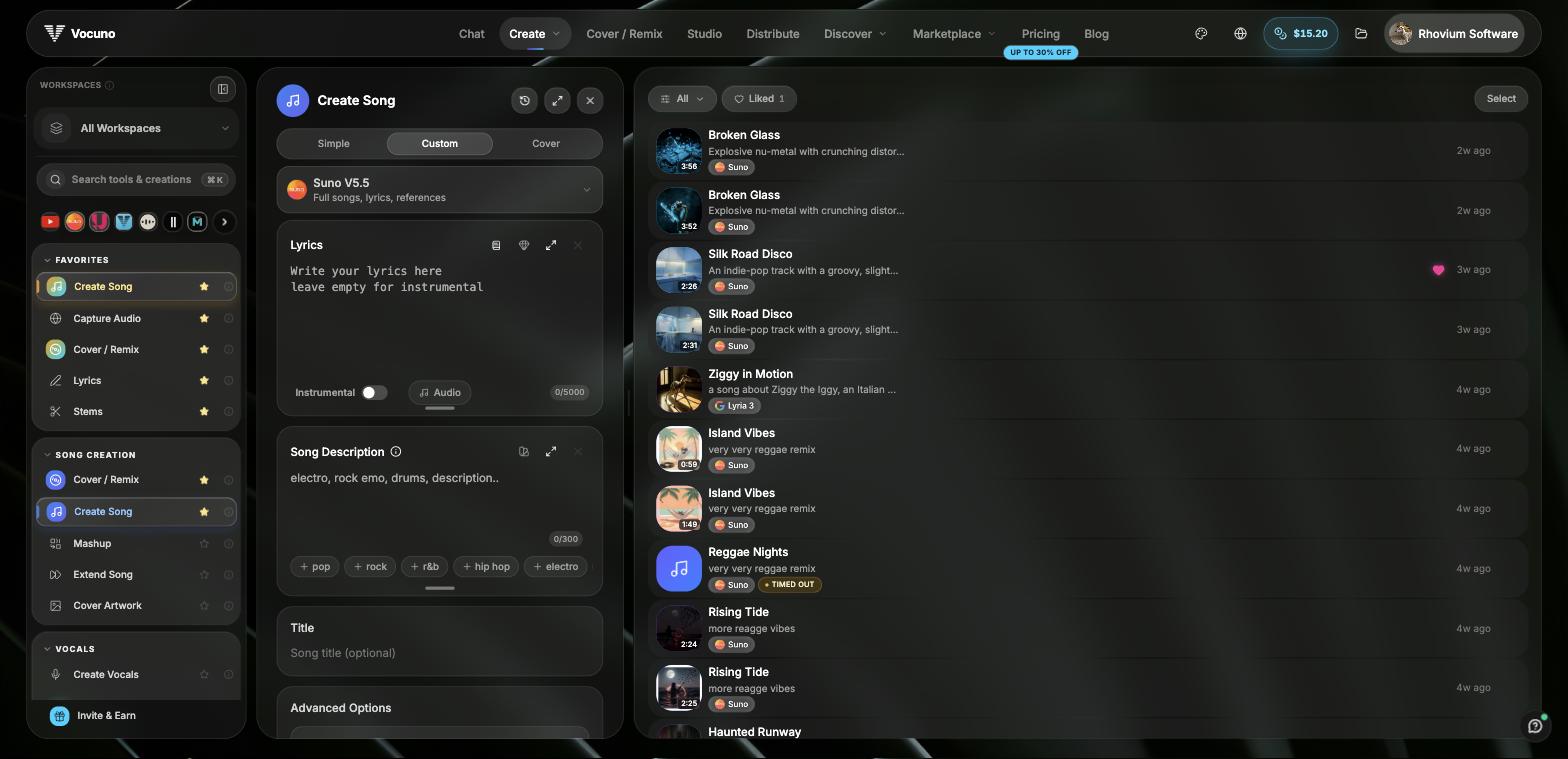Select the pink U shortcut icon
Screen dimensions: 1568x759
pos(99,222)
